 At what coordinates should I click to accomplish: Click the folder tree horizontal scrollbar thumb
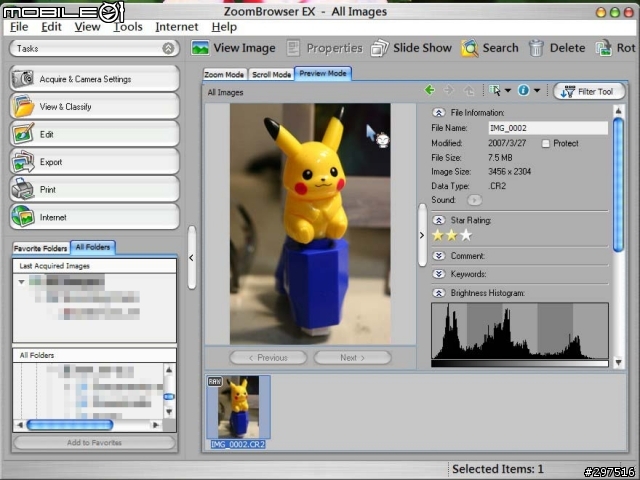click(x=70, y=425)
